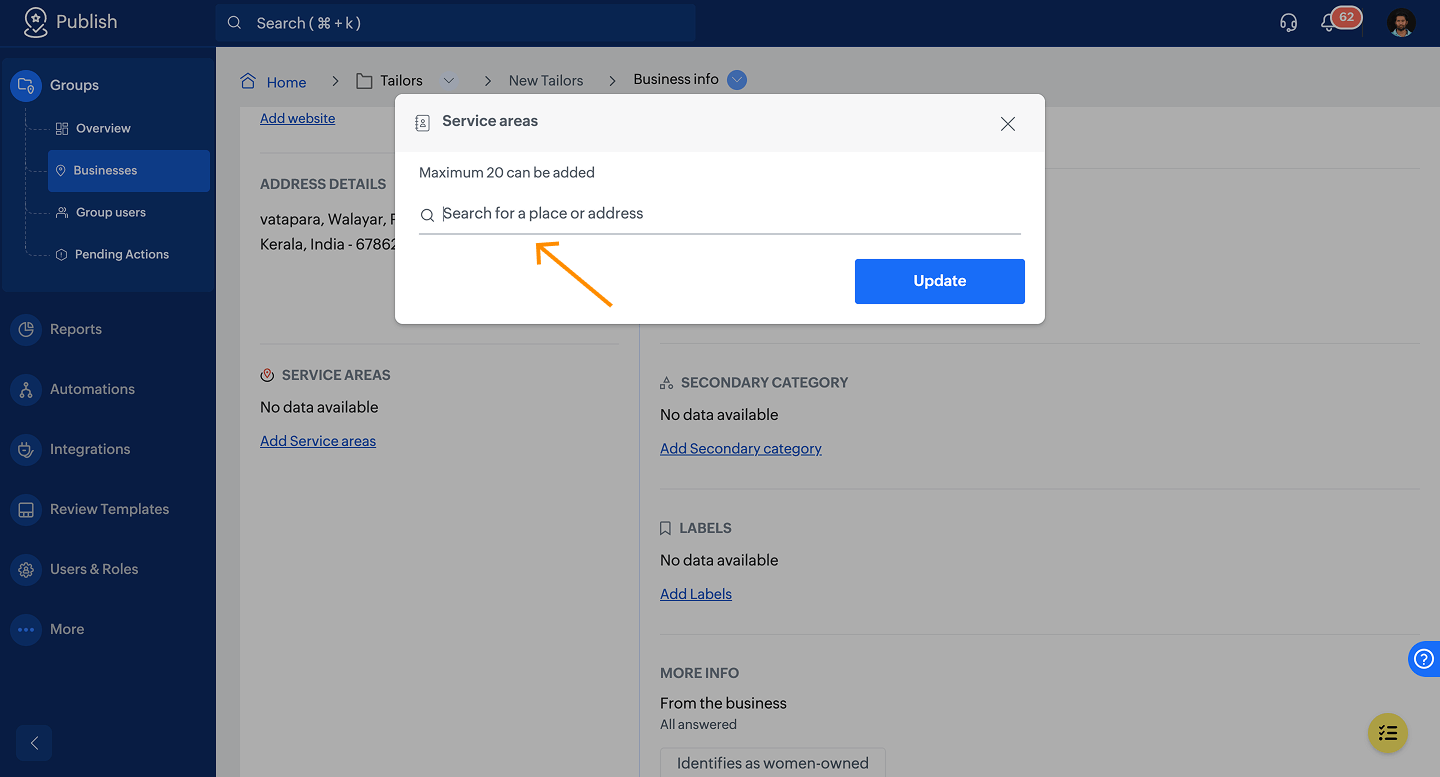This screenshot has height=777, width=1440.
Task: Click the Home breadcrumb icon
Action: [248, 81]
